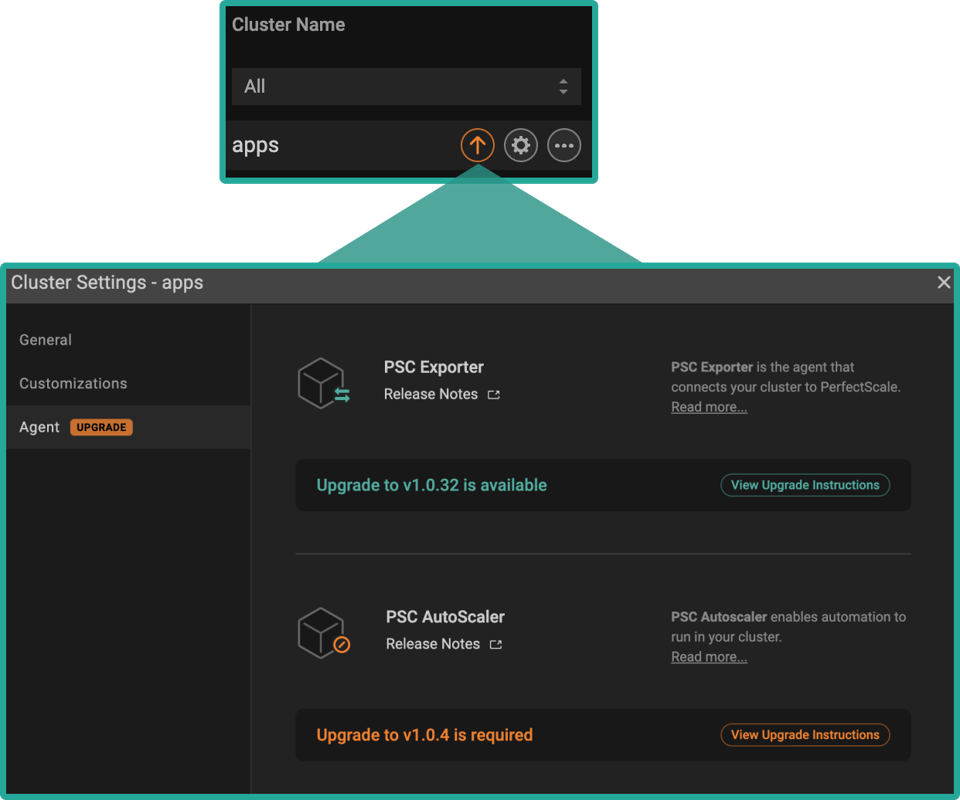Viewport: 960px width, 800px height.
Task: Click the Upgrade to v1.0.4 is required text
Action: click(424, 735)
